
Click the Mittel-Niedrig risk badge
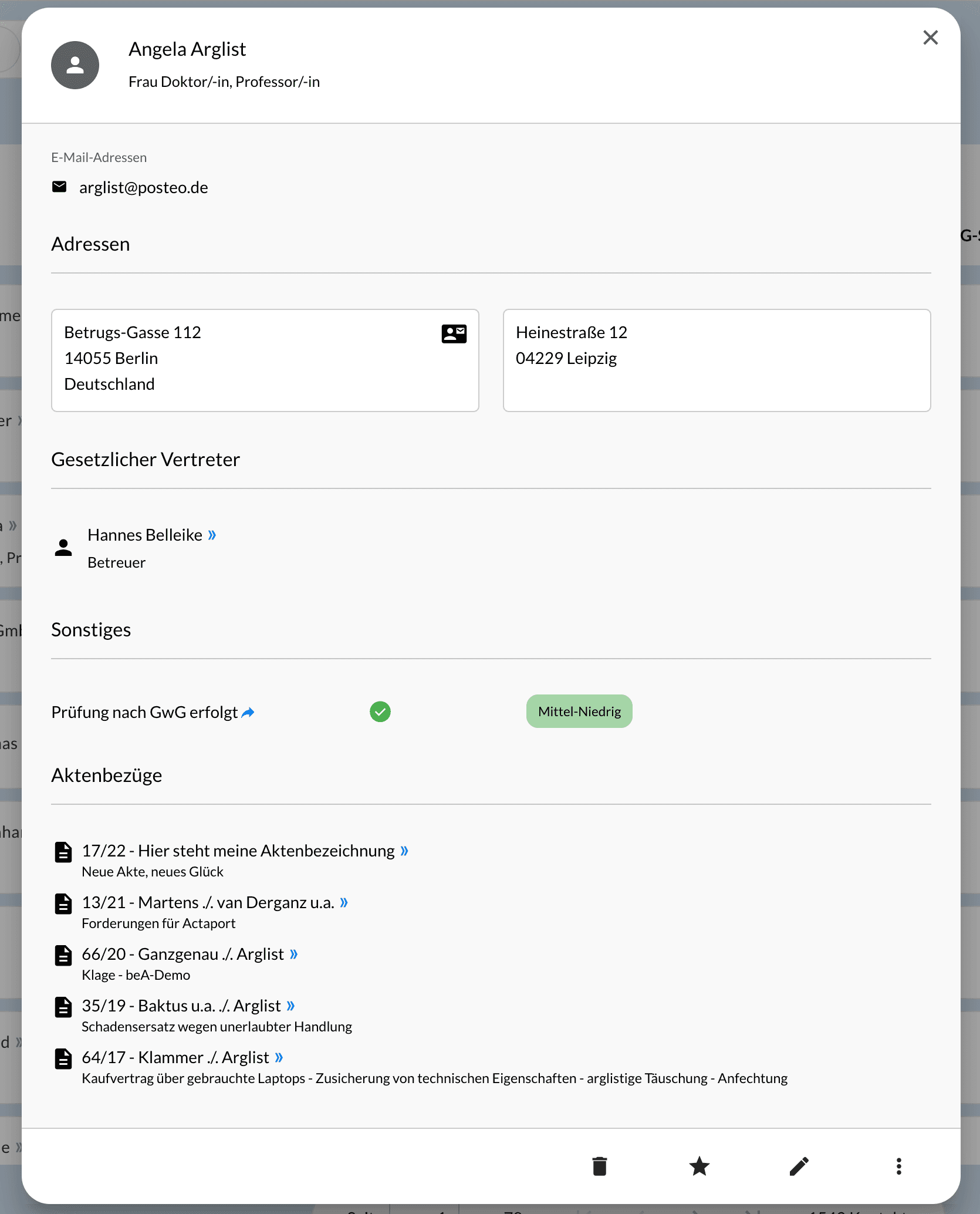[x=579, y=711]
